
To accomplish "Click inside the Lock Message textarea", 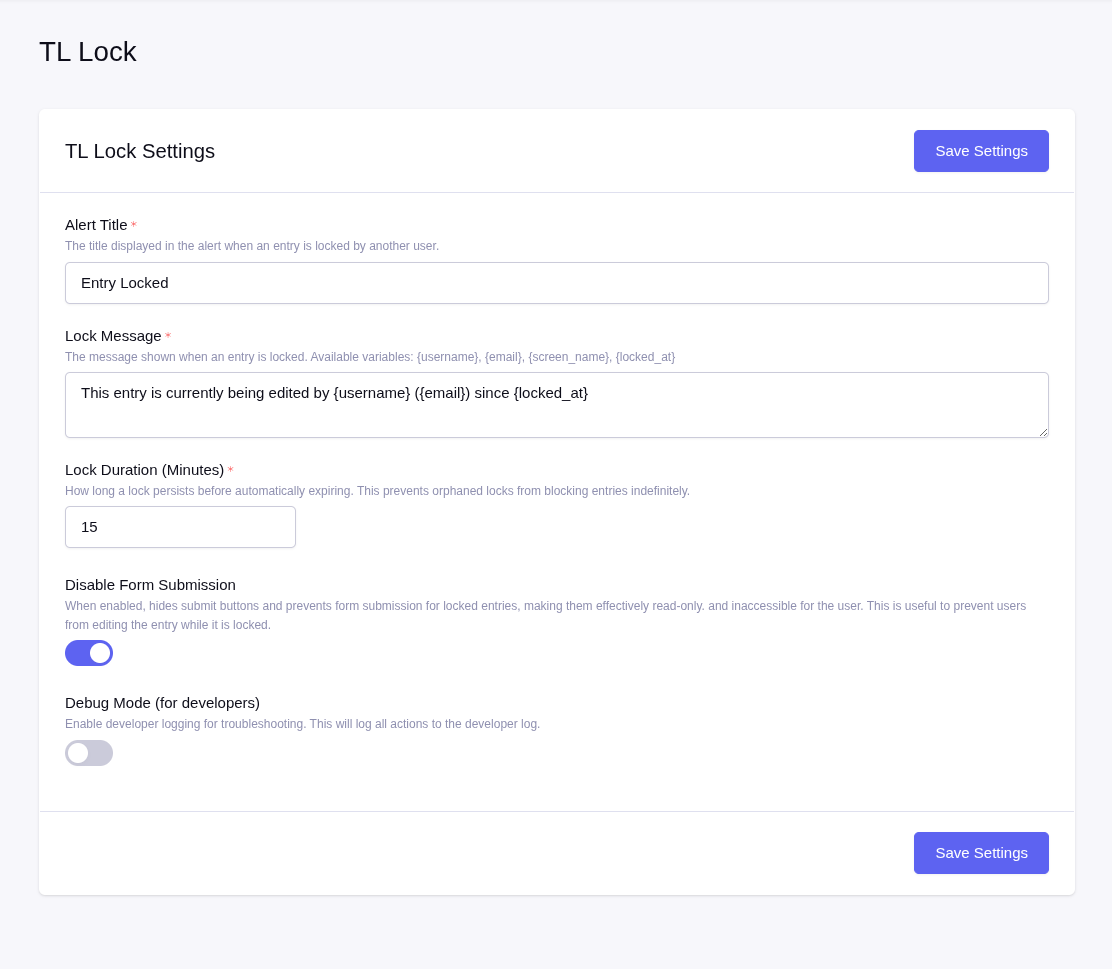I will pos(556,405).
